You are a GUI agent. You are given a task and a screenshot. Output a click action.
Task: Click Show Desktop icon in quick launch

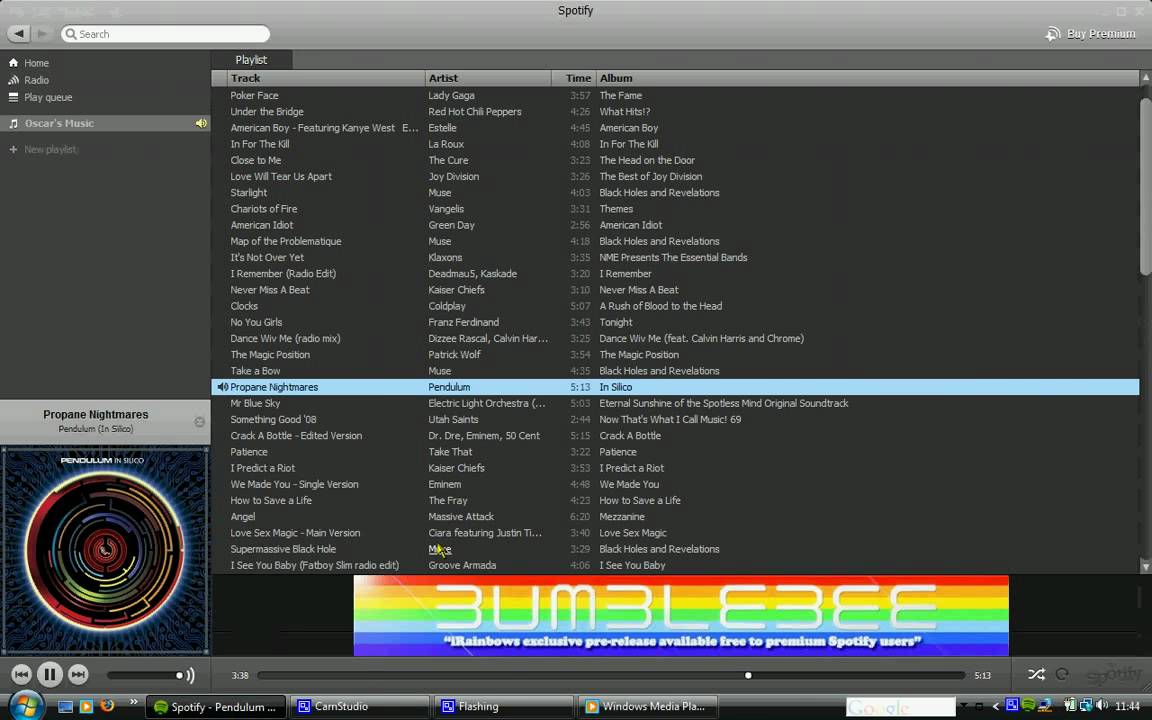point(65,707)
